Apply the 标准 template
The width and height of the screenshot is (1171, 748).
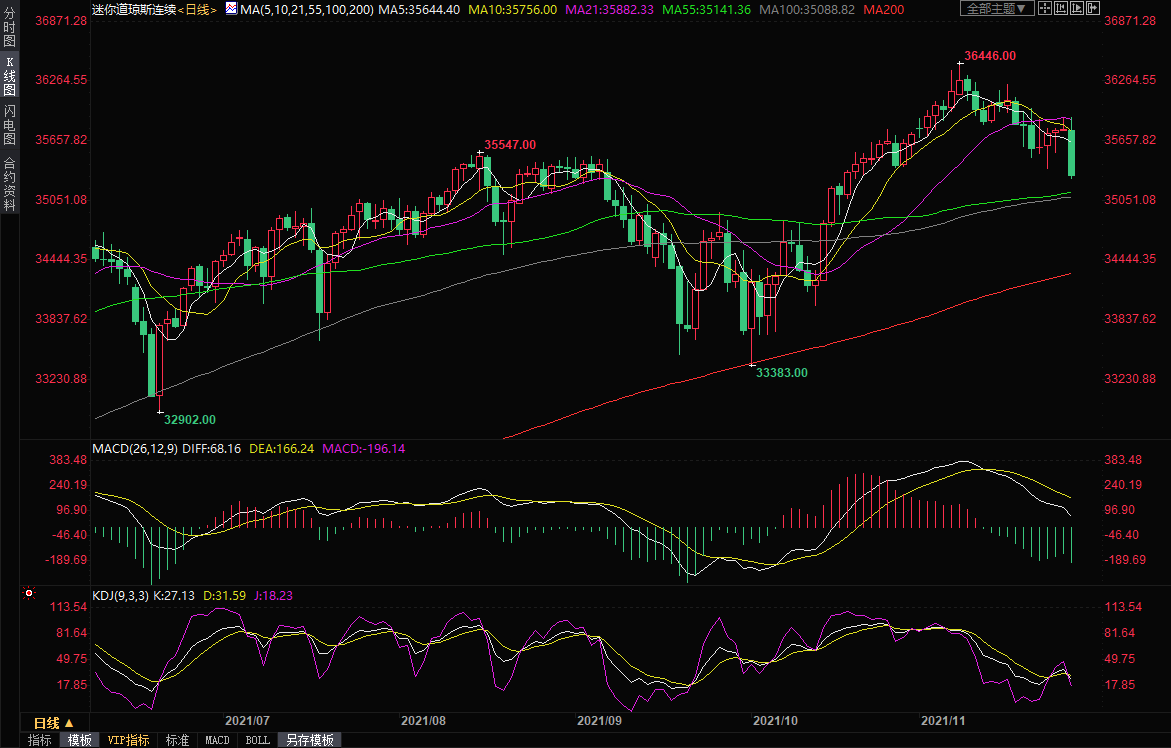pos(177,740)
